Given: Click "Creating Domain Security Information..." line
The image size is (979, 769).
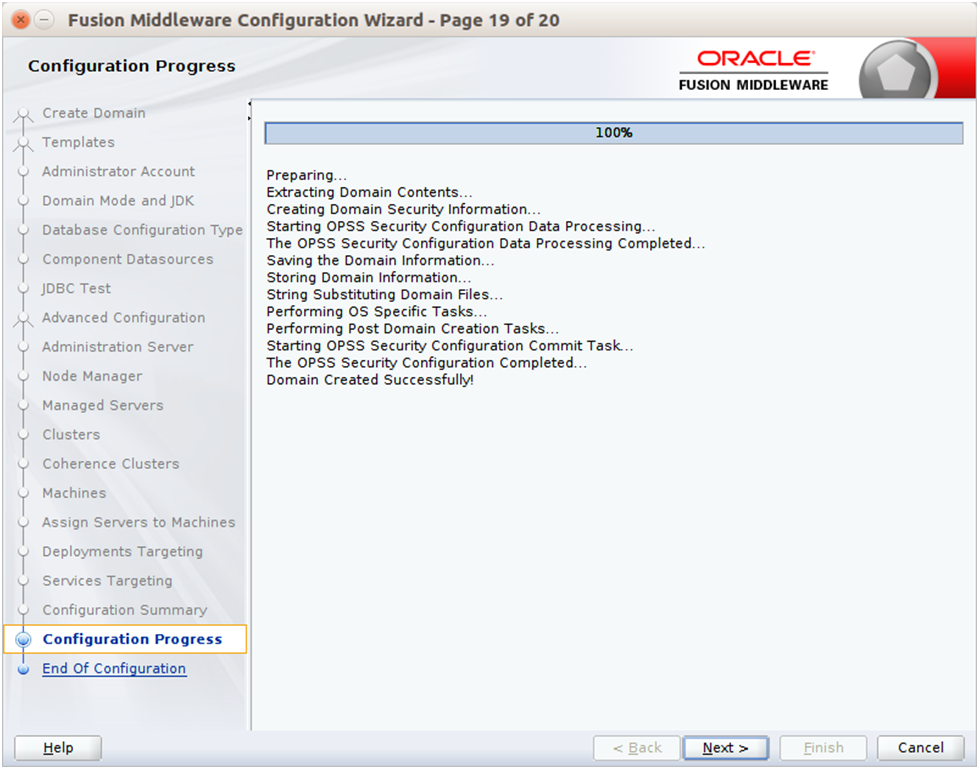Looking at the screenshot, I should pyautogui.click(x=403, y=209).
